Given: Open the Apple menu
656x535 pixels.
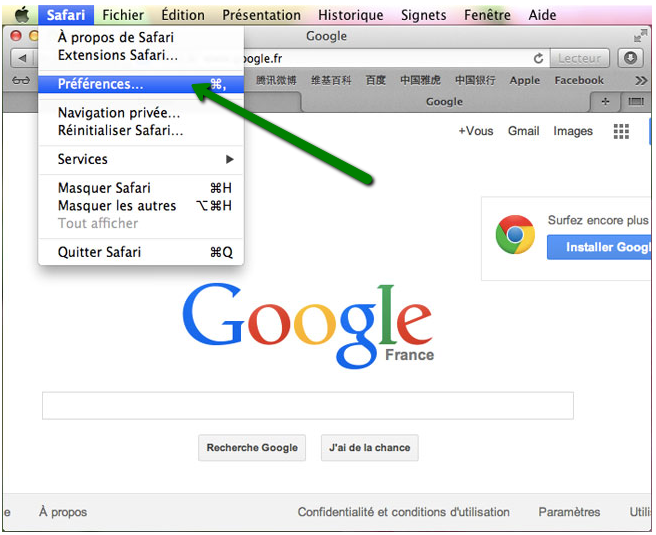Looking at the screenshot, I should [21, 15].
